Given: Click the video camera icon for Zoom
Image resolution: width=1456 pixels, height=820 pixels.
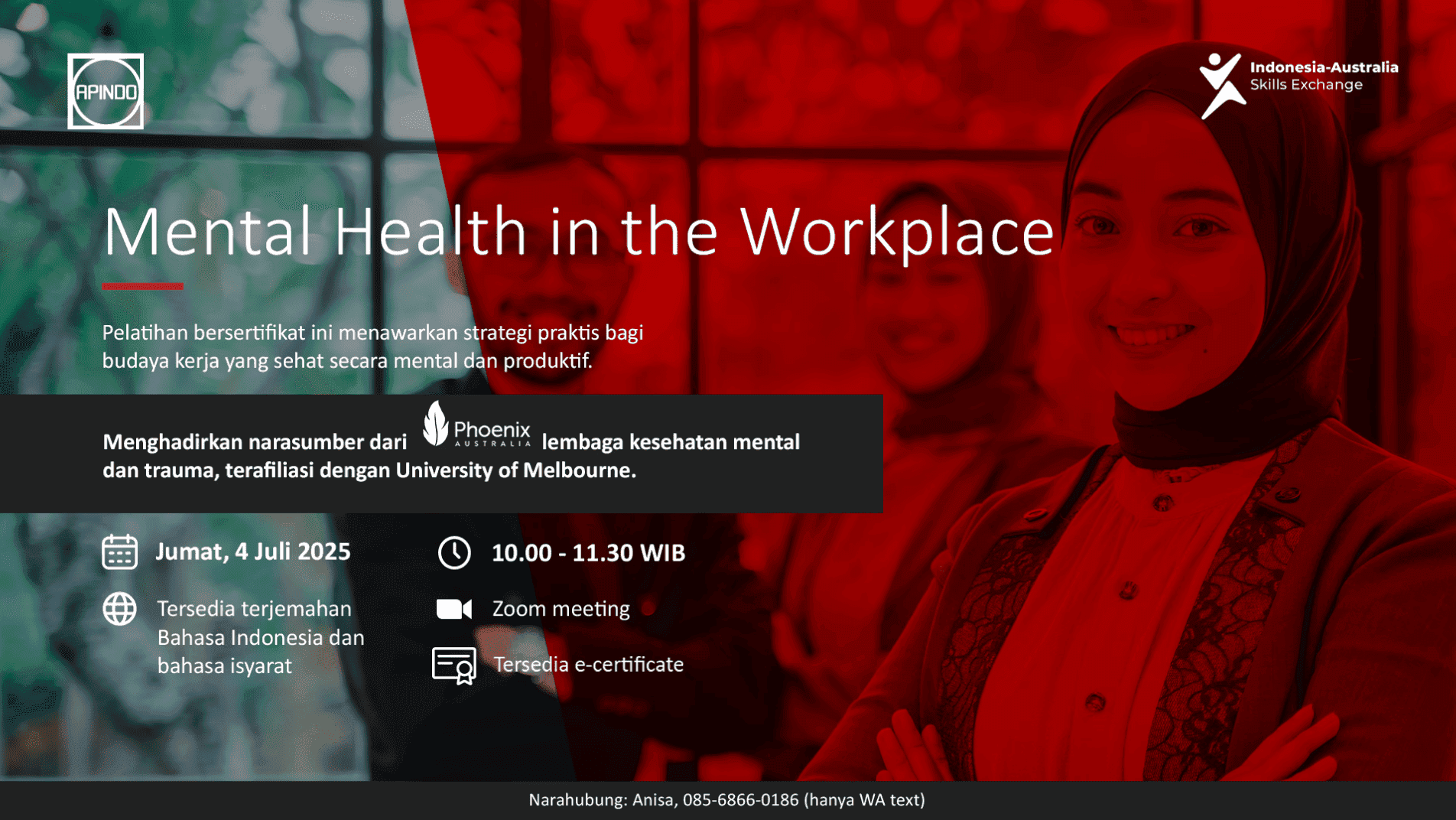Looking at the screenshot, I should point(454,609).
